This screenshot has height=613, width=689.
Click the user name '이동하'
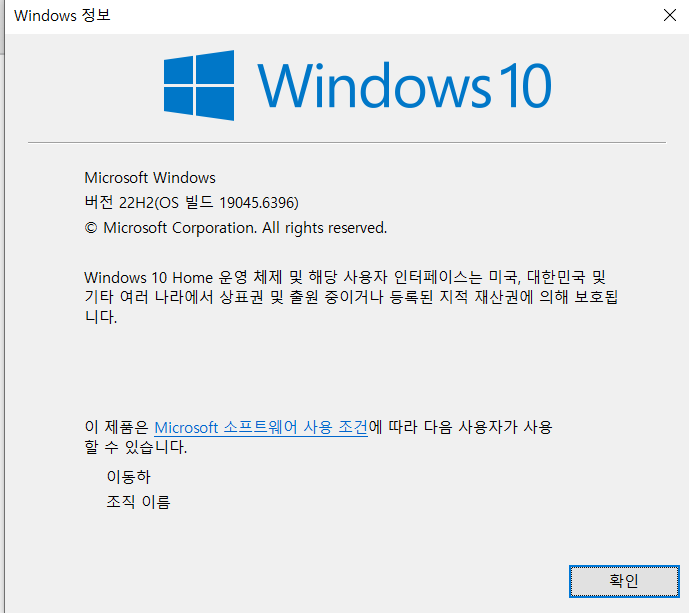(128, 477)
